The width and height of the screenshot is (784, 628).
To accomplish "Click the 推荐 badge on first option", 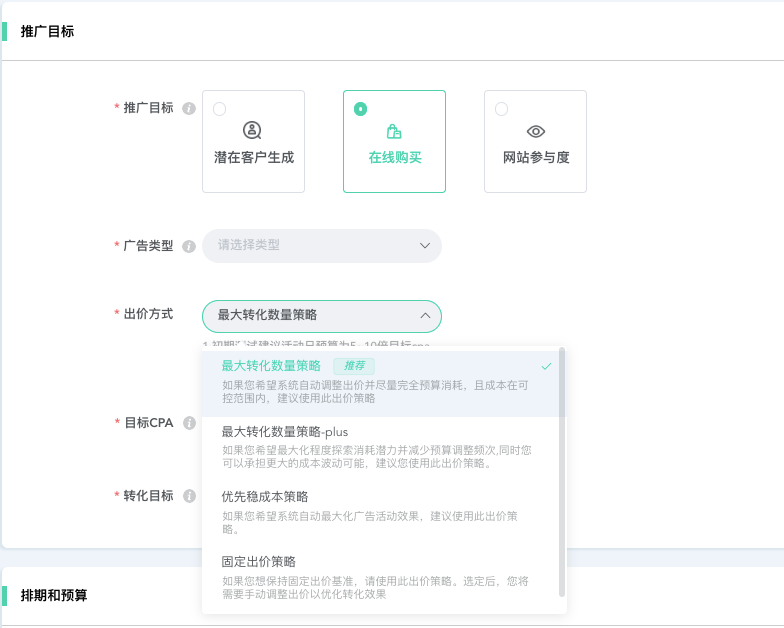I will coord(354,366).
